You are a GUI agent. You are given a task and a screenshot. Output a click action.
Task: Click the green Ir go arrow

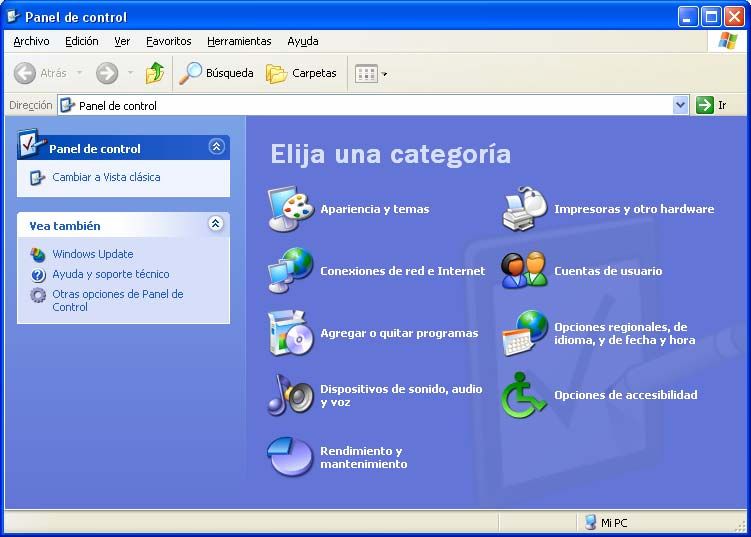click(x=705, y=105)
